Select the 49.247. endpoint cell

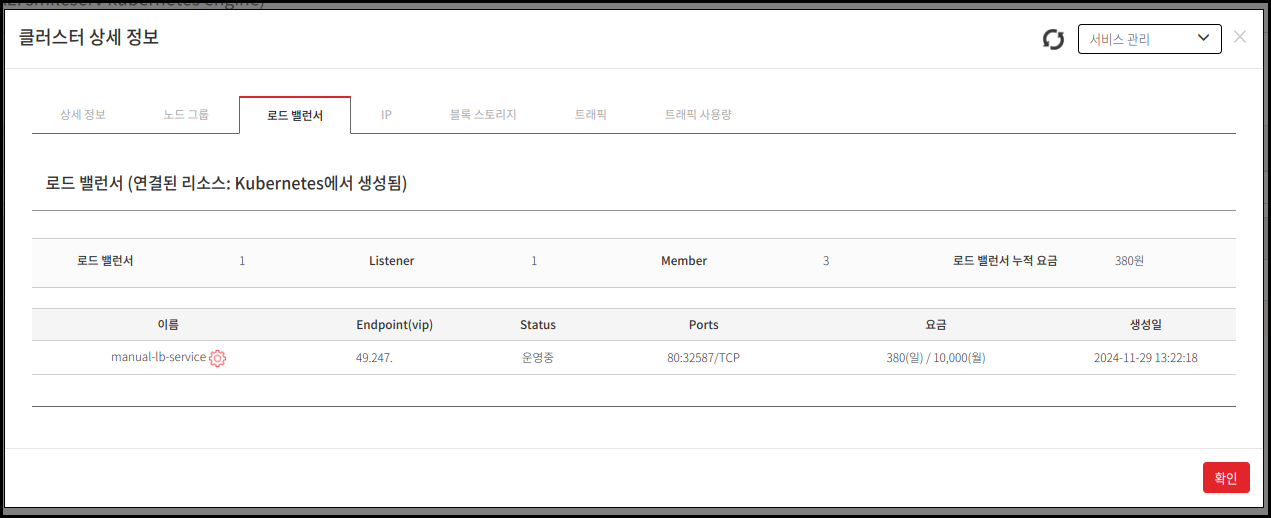click(374, 358)
